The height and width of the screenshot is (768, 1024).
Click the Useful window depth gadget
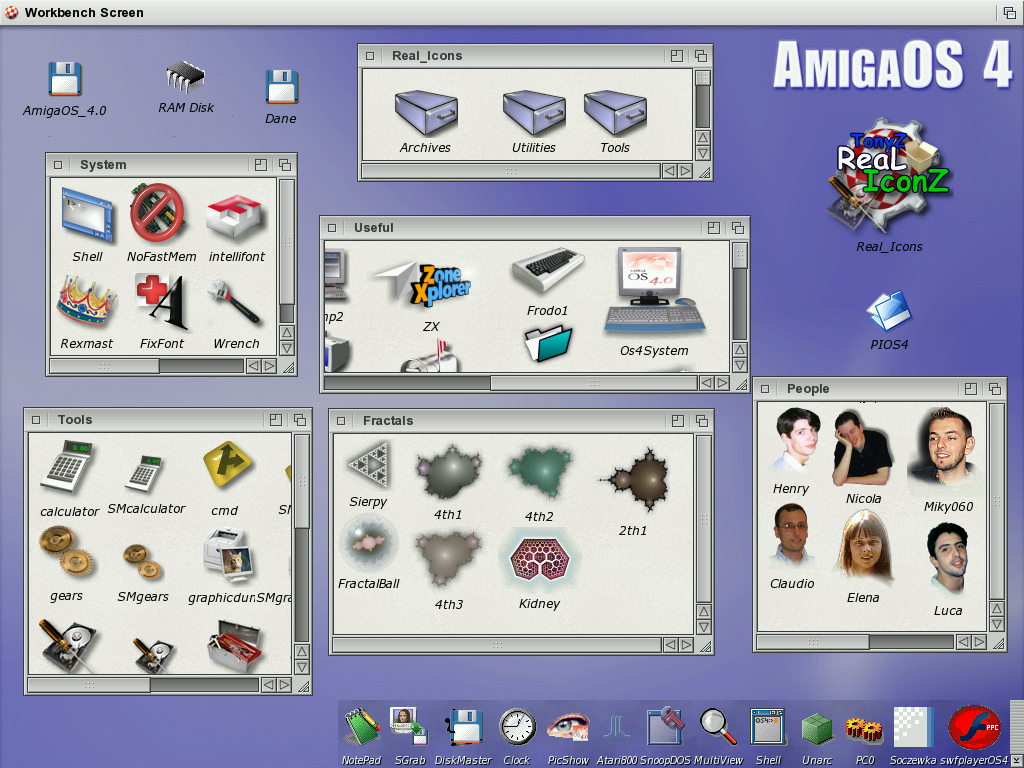(738, 228)
